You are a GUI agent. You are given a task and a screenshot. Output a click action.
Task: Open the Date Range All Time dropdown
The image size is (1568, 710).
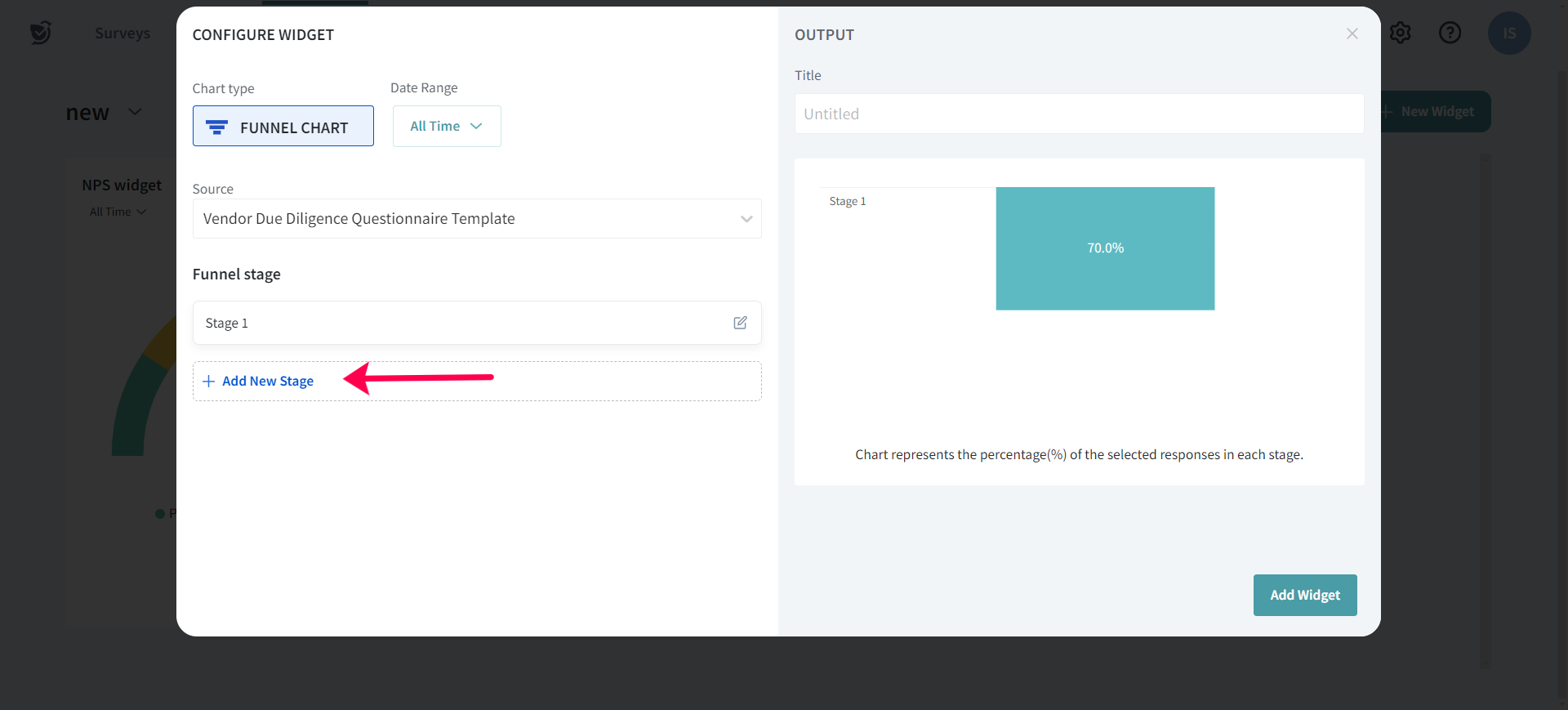pyautogui.click(x=446, y=126)
